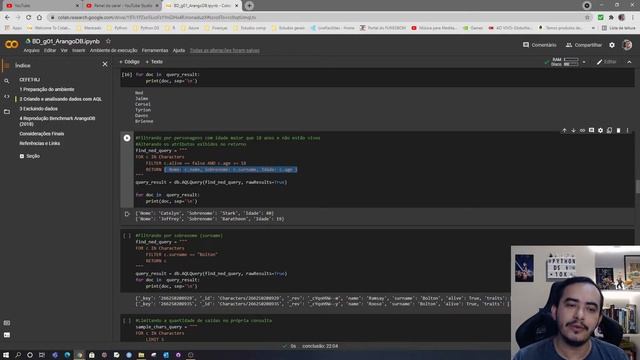Move the selected cell down
This screenshot has width=640, height=360.
click(x=573, y=130)
